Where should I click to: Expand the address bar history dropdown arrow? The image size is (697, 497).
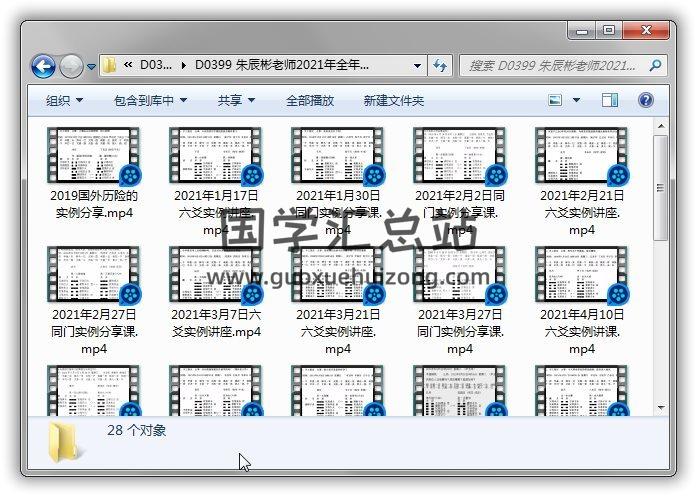click(x=417, y=66)
